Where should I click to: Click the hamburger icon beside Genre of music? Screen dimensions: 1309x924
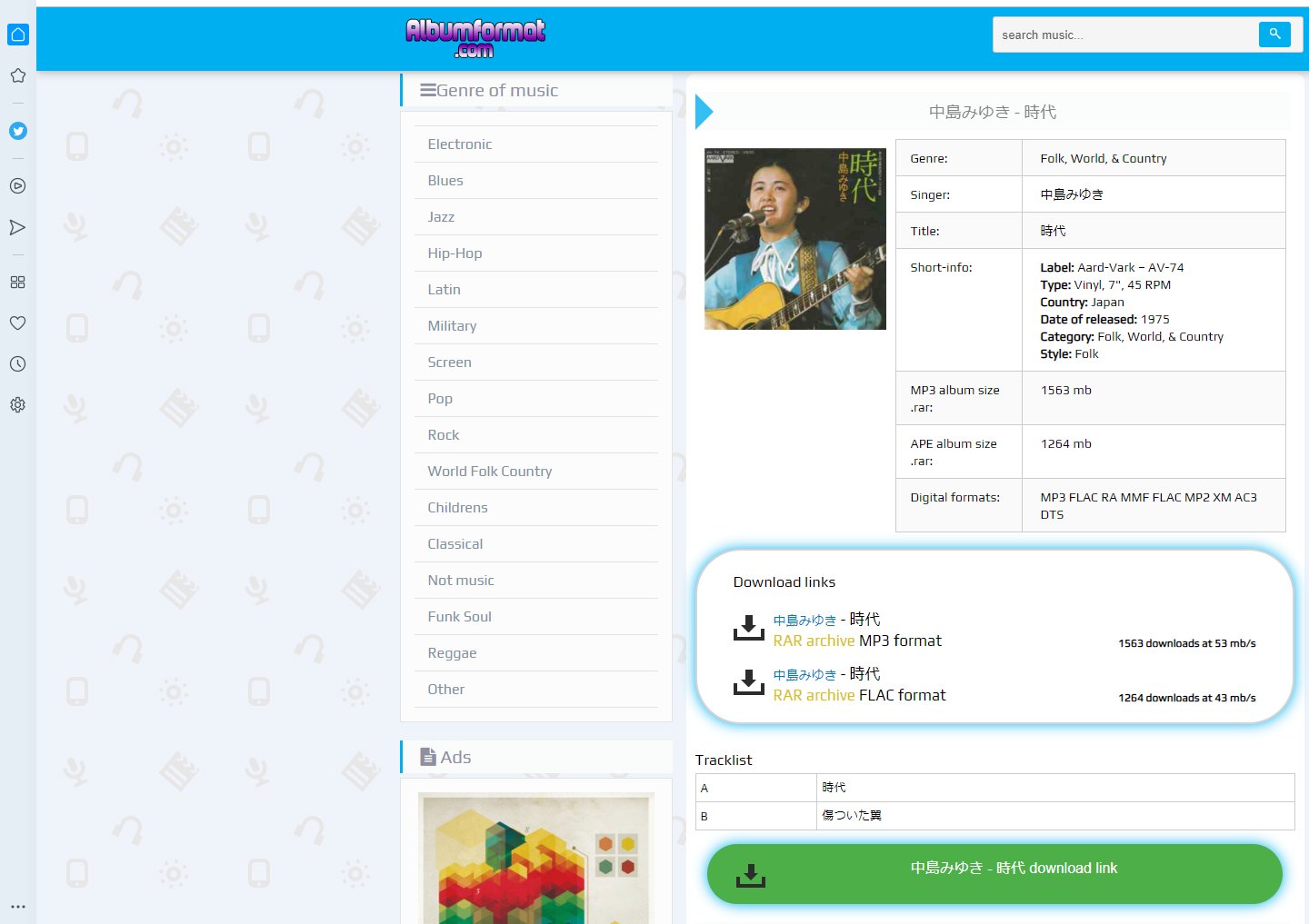click(x=427, y=90)
